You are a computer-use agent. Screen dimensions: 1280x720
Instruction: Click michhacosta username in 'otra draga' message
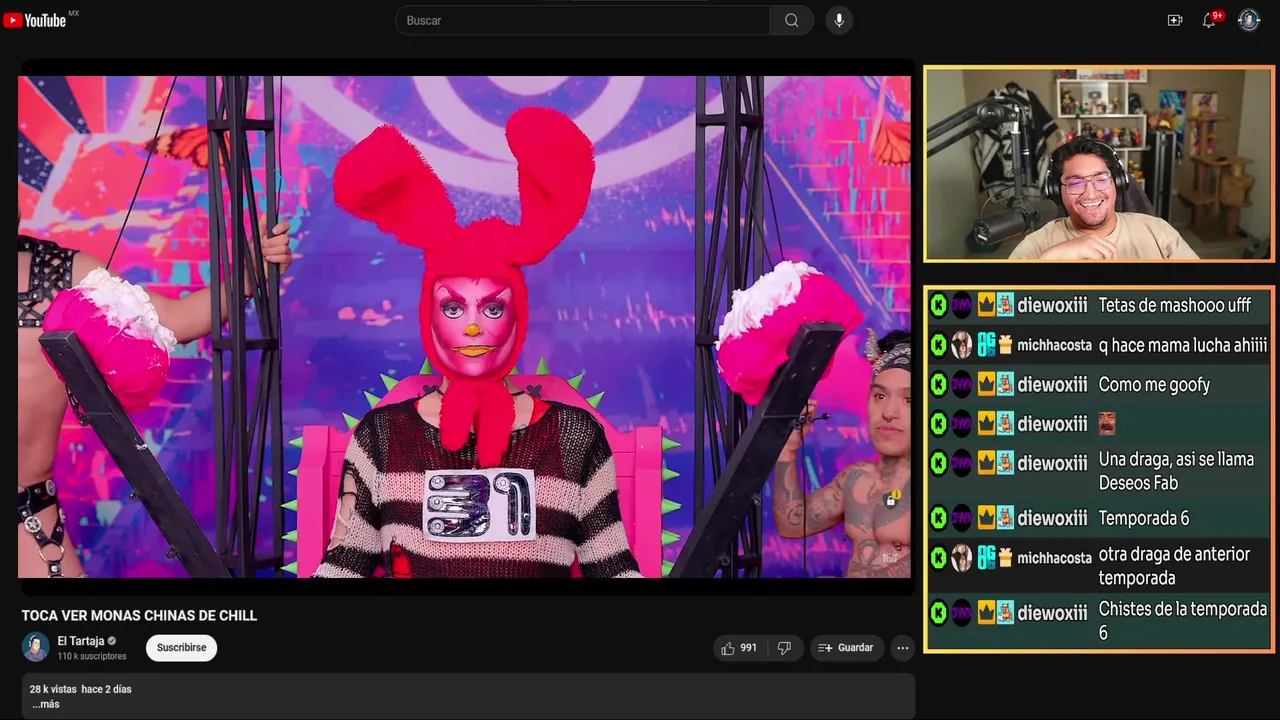[1054, 558]
